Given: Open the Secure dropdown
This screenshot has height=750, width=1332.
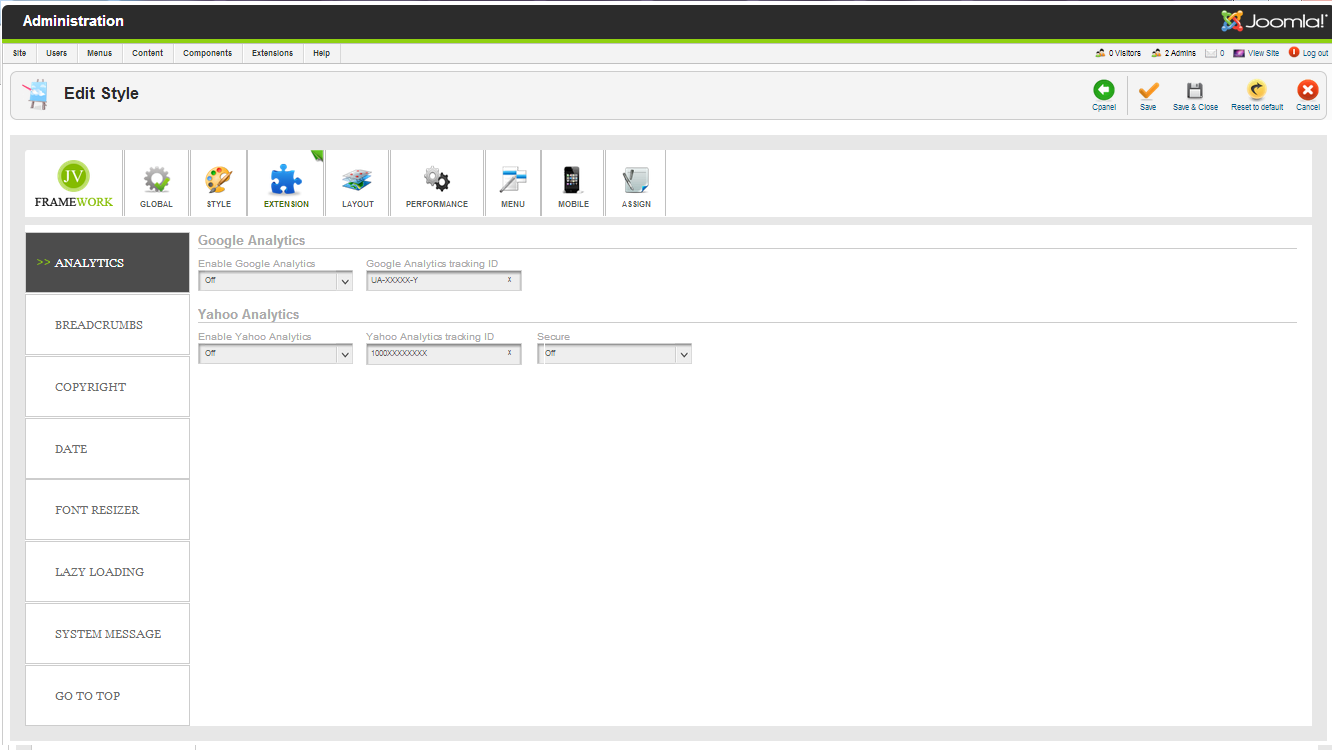Looking at the screenshot, I should 614,354.
